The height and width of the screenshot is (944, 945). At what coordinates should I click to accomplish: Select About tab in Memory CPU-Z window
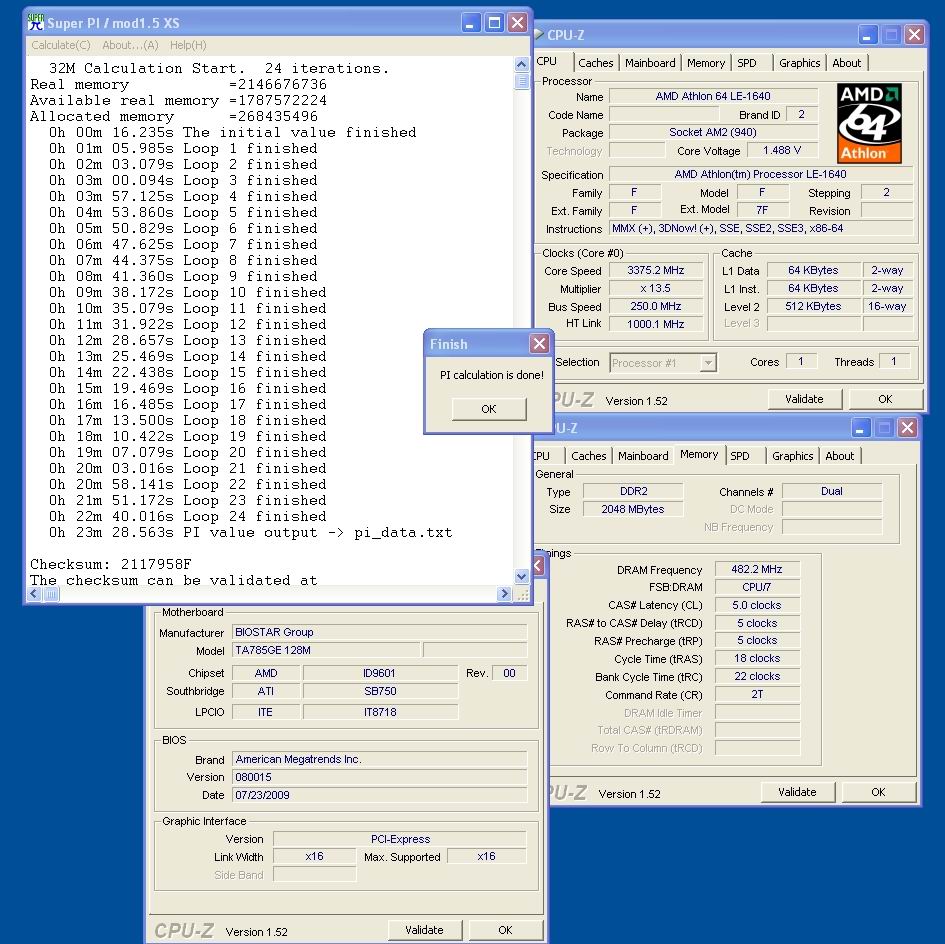coord(840,456)
